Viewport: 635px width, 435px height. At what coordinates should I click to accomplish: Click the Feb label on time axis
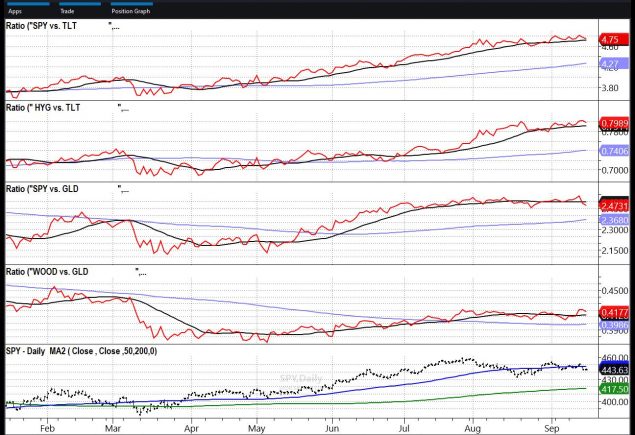coord(48,429)
